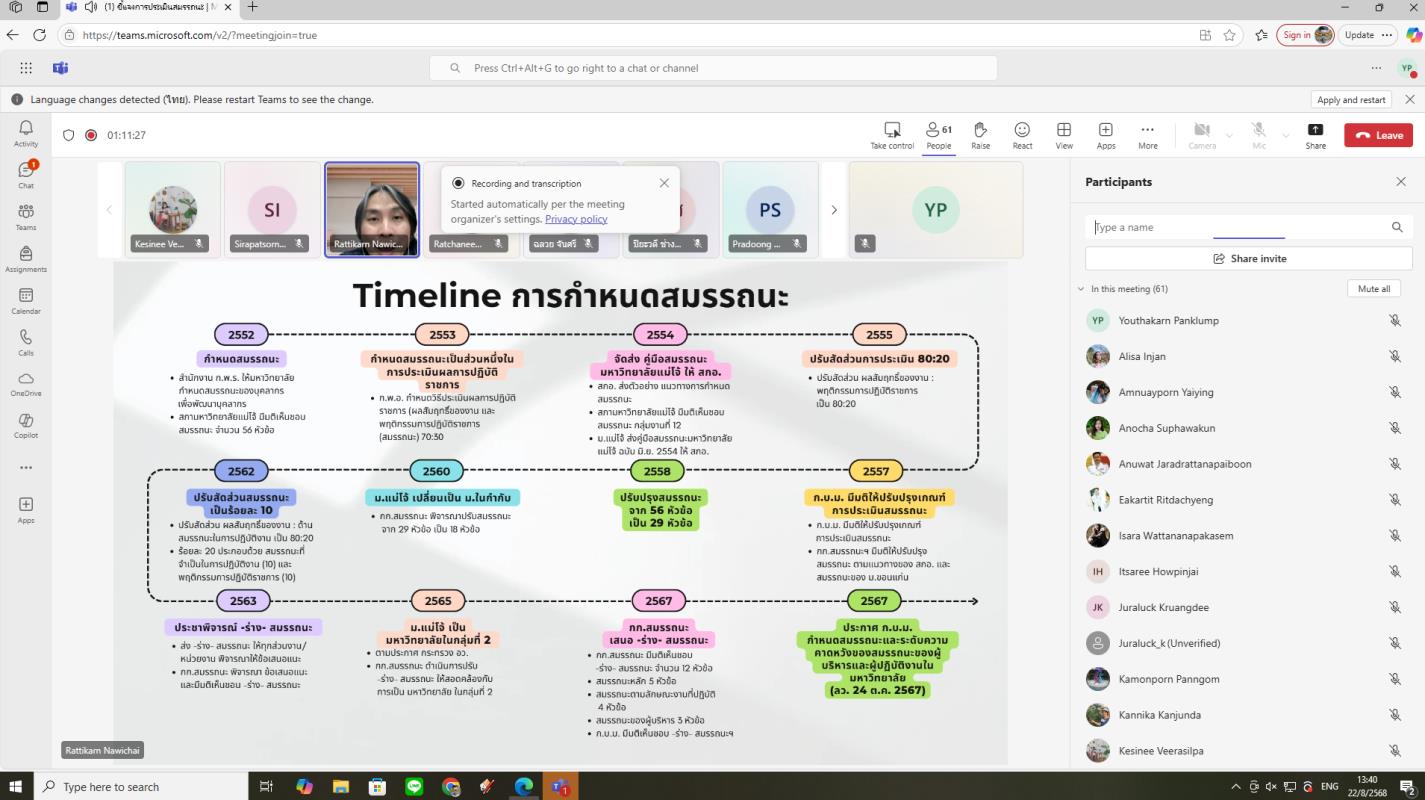Image resolution: width=1425 pixels, height=800 pixels.
Task: Click Take control of shared screen
Action: tap(892, 135)
